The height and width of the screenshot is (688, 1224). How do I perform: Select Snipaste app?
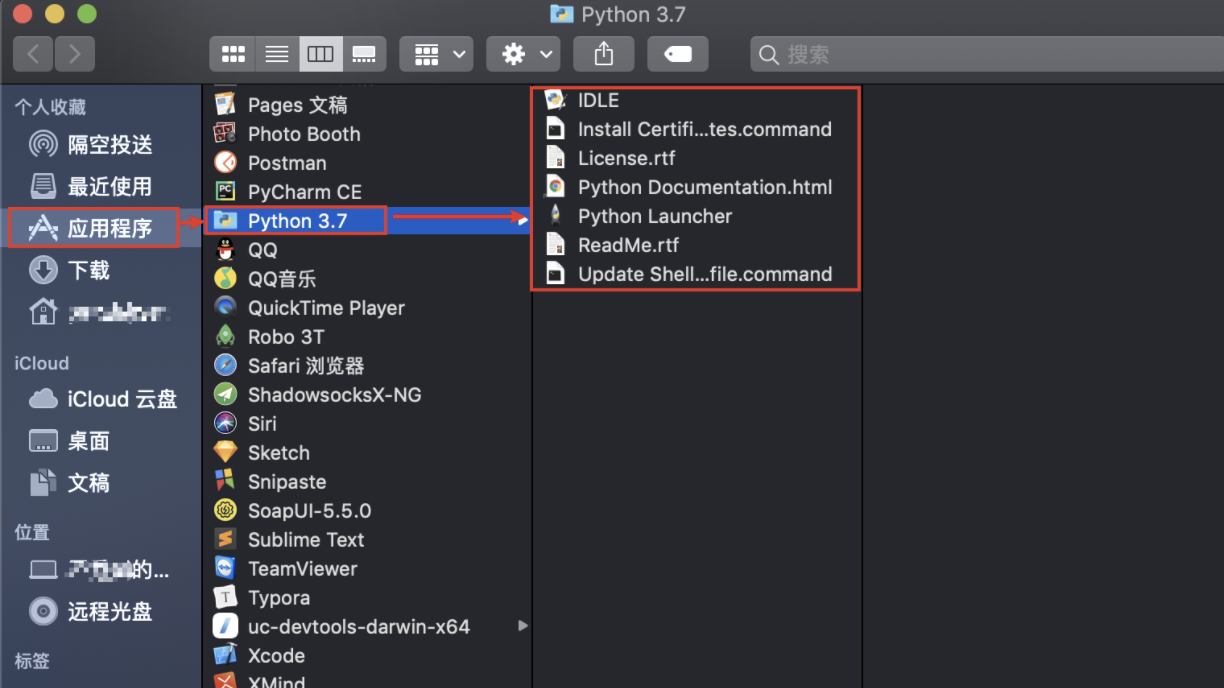[368, 482]
